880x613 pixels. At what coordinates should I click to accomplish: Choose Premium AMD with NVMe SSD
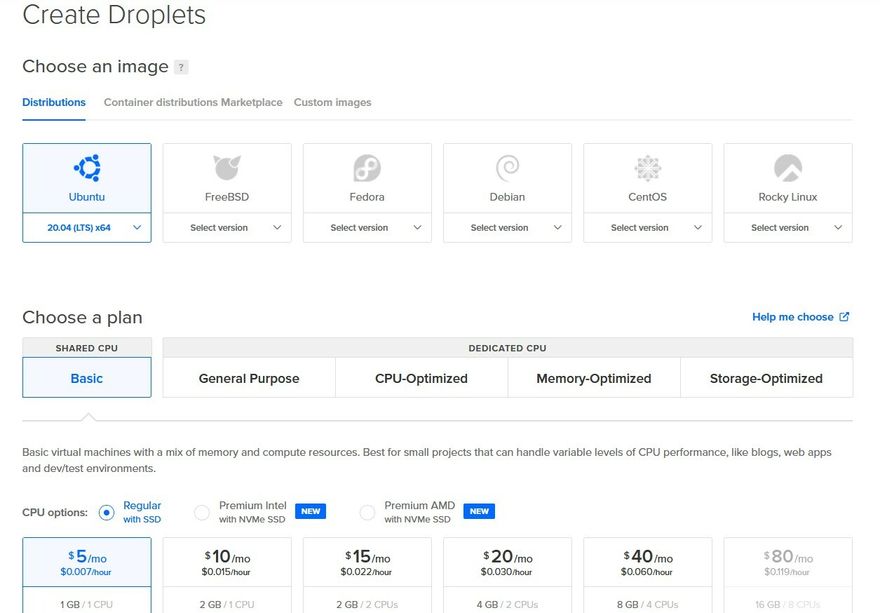click(368, 512)
